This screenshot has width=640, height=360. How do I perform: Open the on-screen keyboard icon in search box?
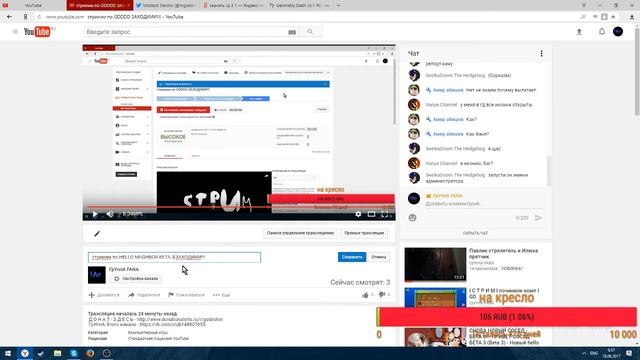tap(292, 32)
